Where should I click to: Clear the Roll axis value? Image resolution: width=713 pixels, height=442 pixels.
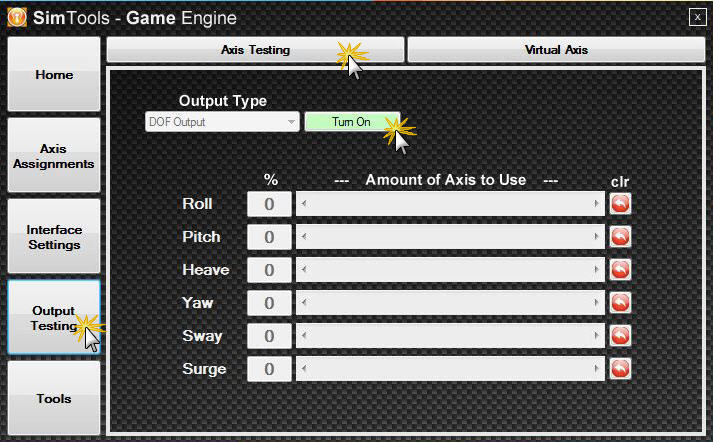click(x=620, y=204)
